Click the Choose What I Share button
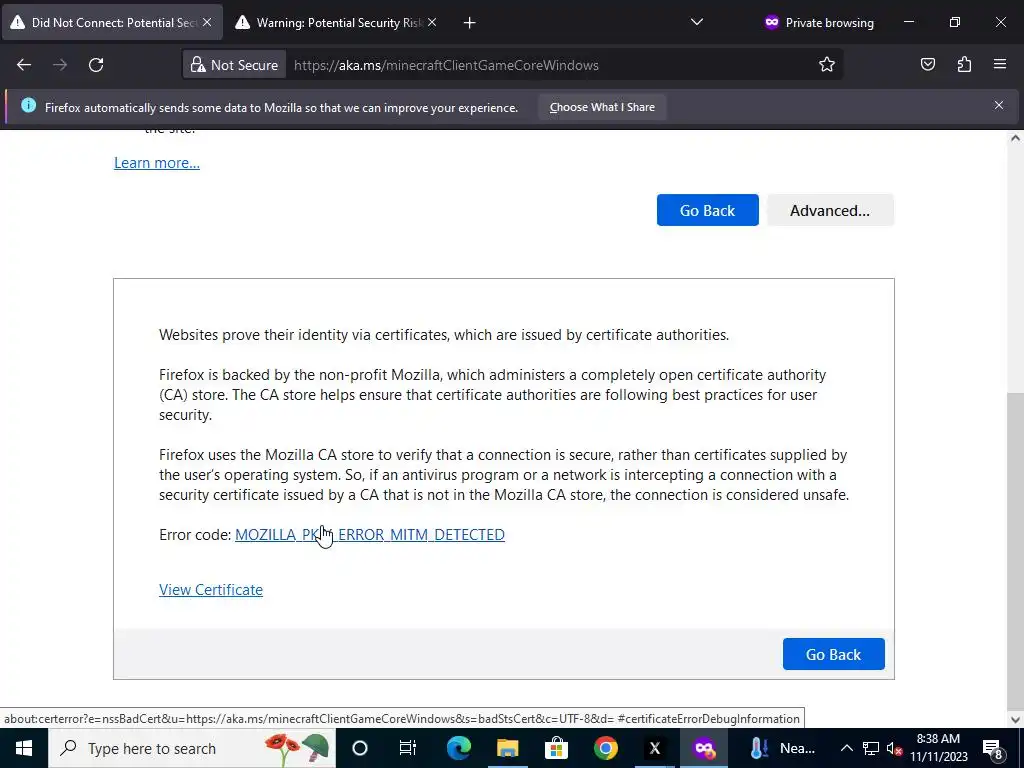 [602, 107]
